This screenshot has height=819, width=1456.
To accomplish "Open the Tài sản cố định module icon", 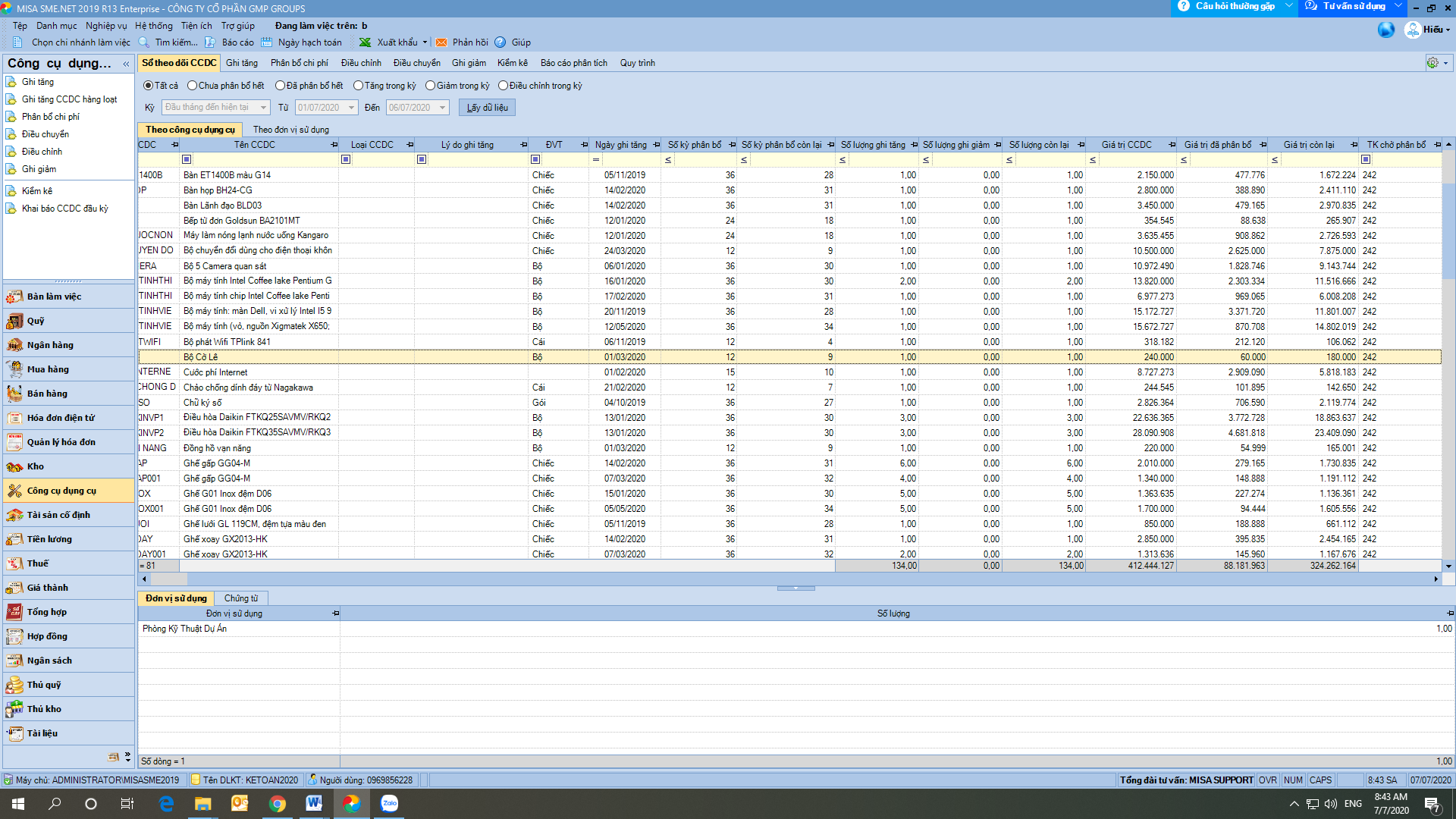I will 14,515.
